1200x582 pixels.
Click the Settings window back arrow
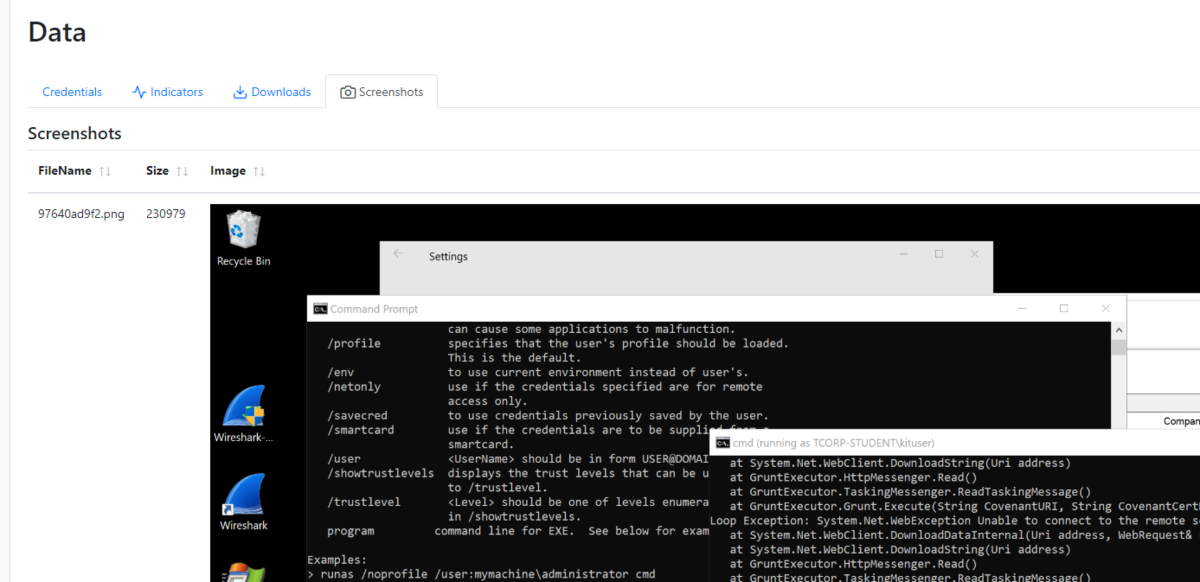tap(398, 255)
